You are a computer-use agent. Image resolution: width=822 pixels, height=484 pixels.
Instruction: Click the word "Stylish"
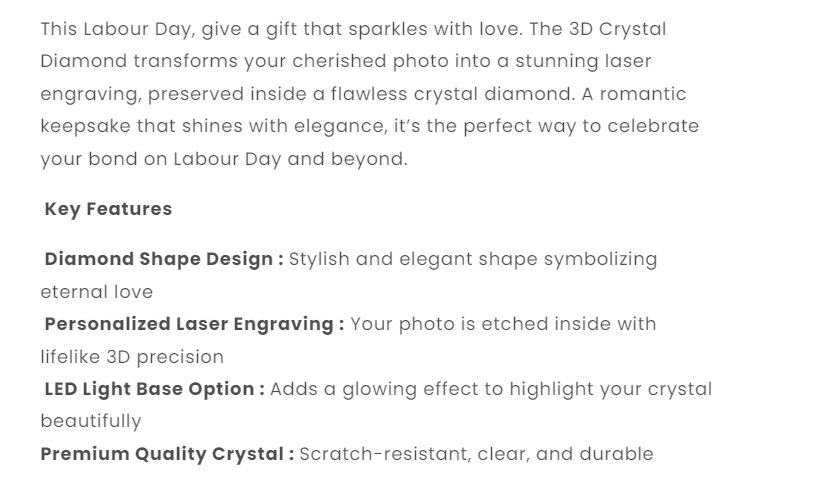(320, 259)
